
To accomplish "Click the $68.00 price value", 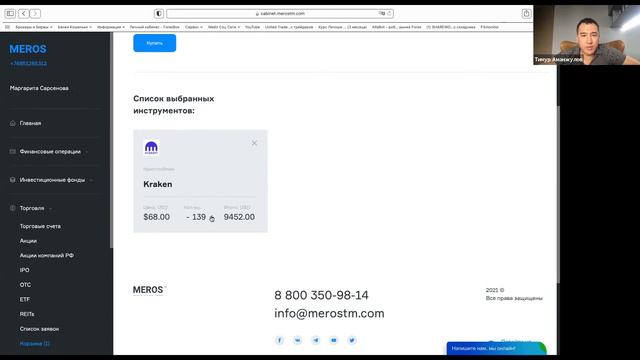I will point(157,217).
